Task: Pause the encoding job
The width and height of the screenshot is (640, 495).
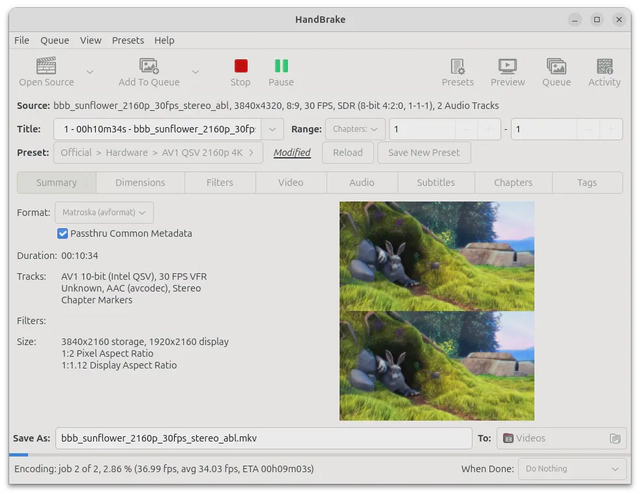Action: point(281,66)
